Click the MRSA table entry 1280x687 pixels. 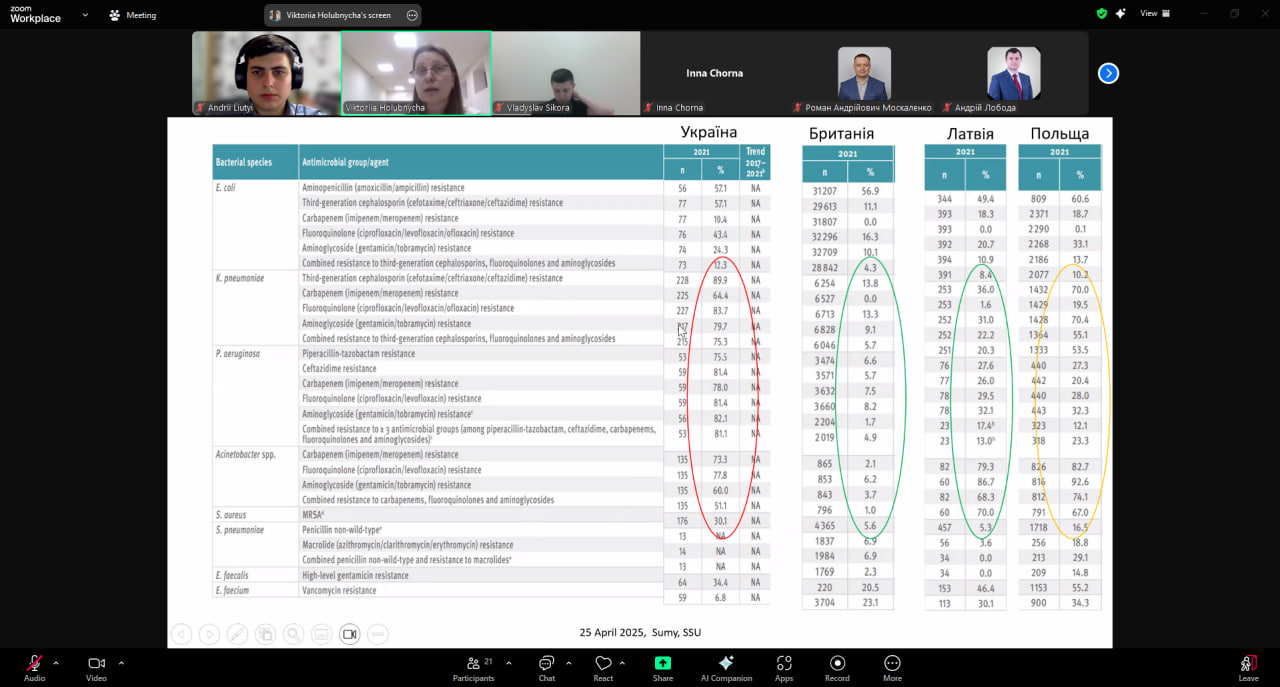(x=314, y=514)
